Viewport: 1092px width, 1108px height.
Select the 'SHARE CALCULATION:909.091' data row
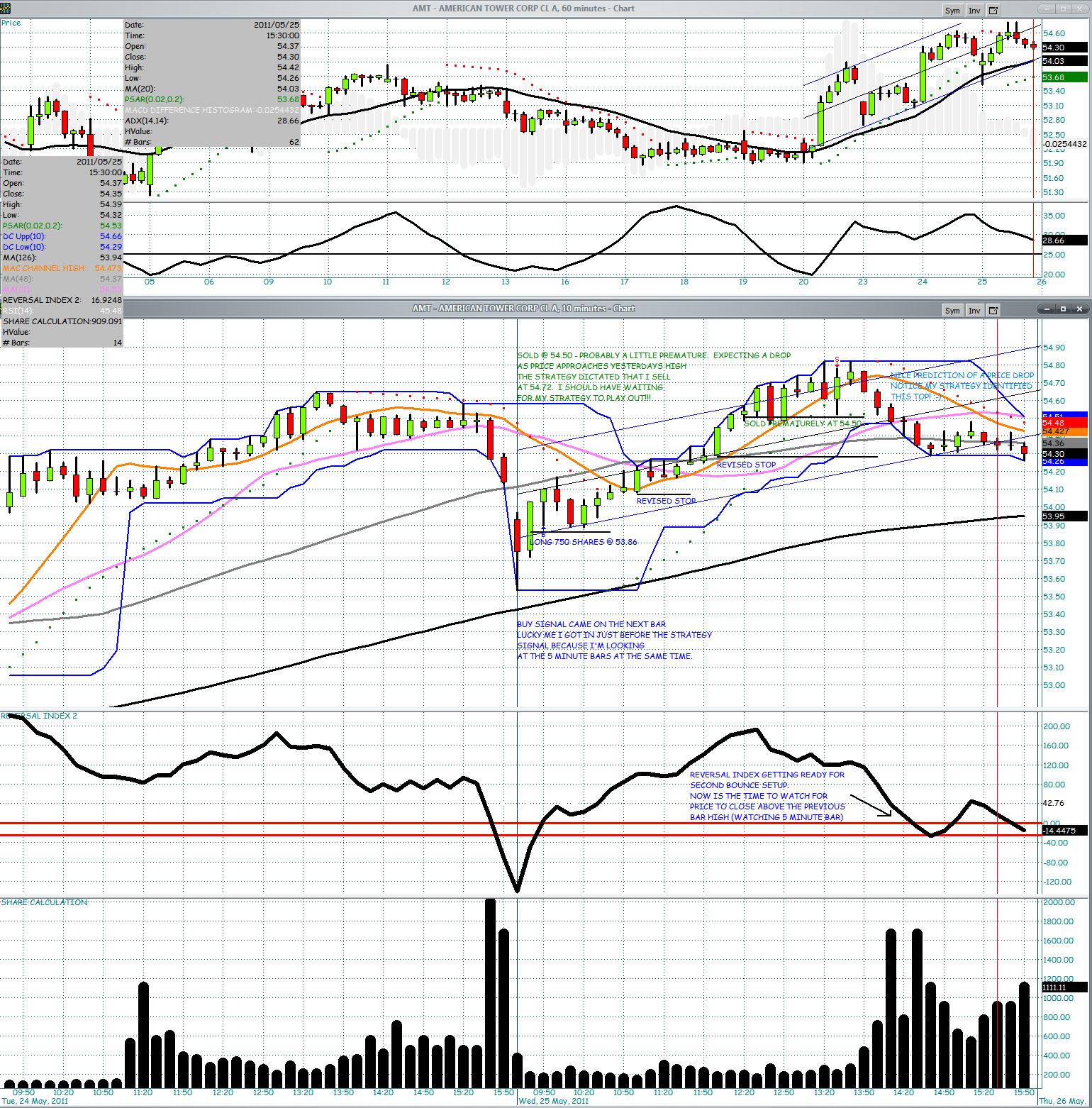click(62, 321)
